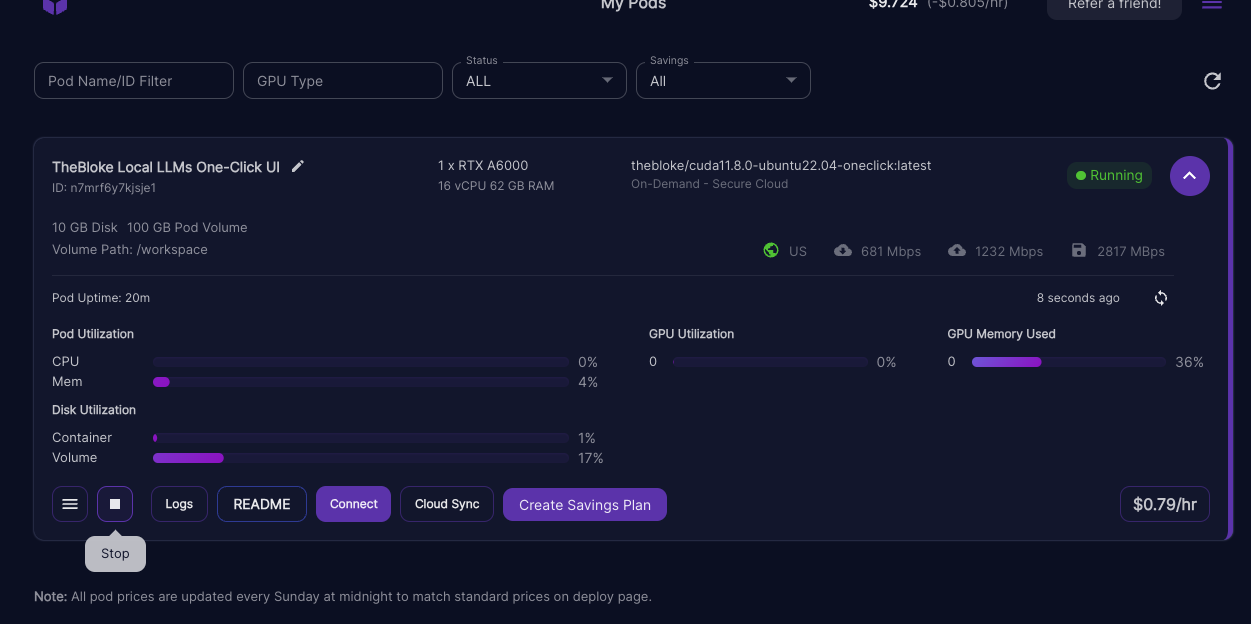Click the GPU Utilization bar
This screenshot has height=624, width=1251.
click(x=770, y=362)
